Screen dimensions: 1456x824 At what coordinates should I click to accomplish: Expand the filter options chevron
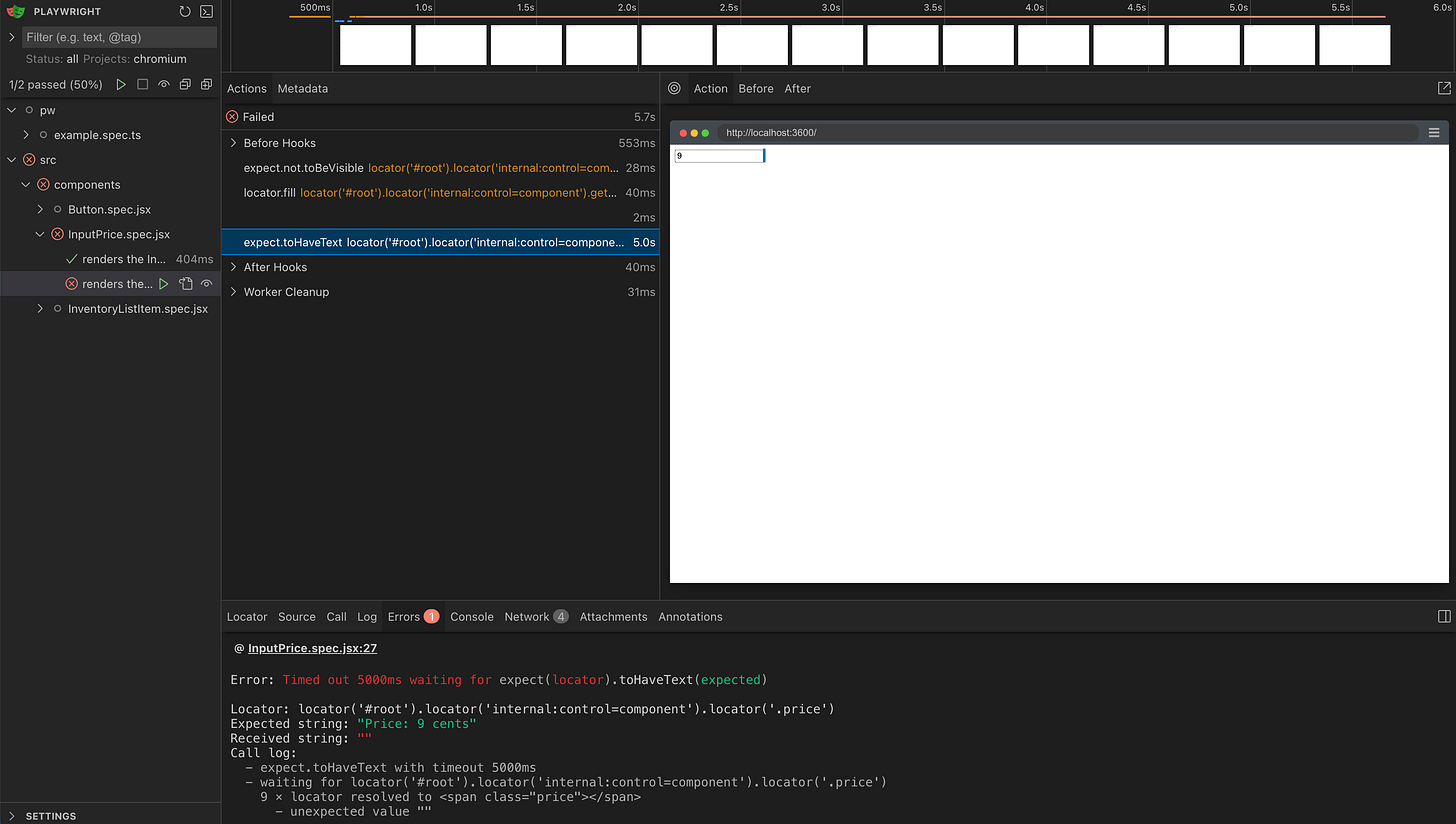tap(11, 37)
